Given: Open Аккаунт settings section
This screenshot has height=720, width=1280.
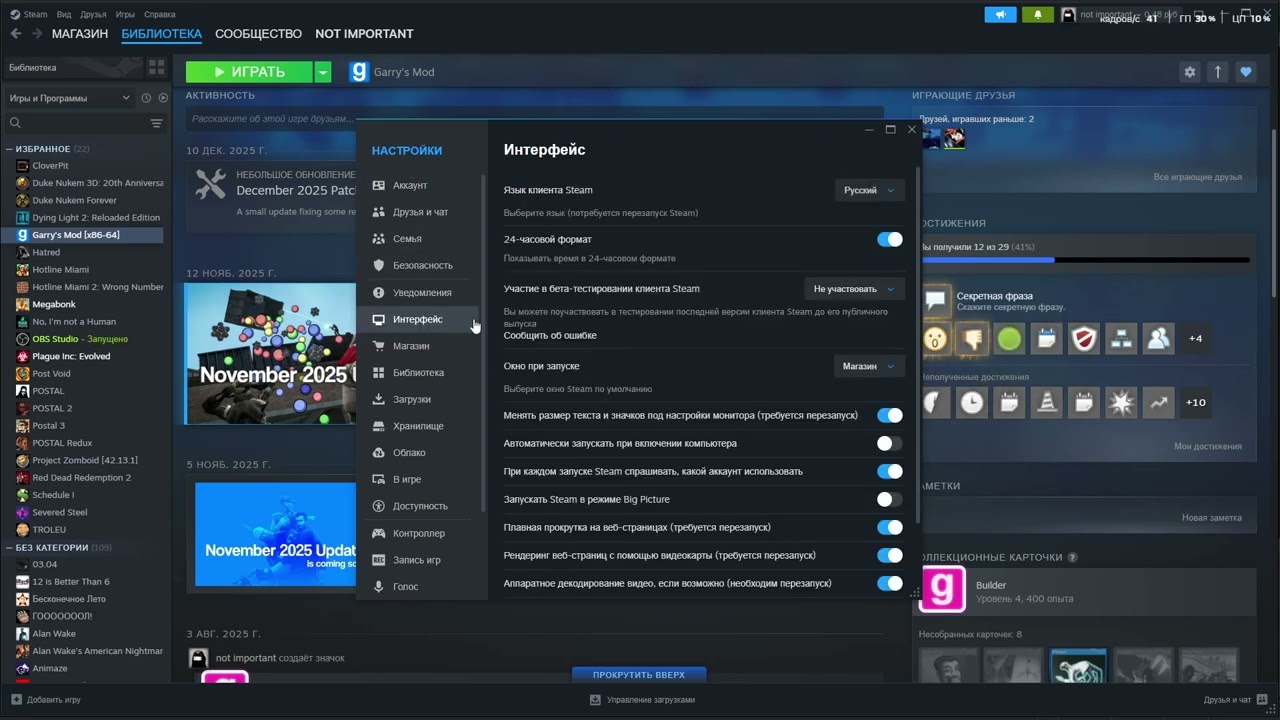Looking at the screenshot, I should 420,185.
